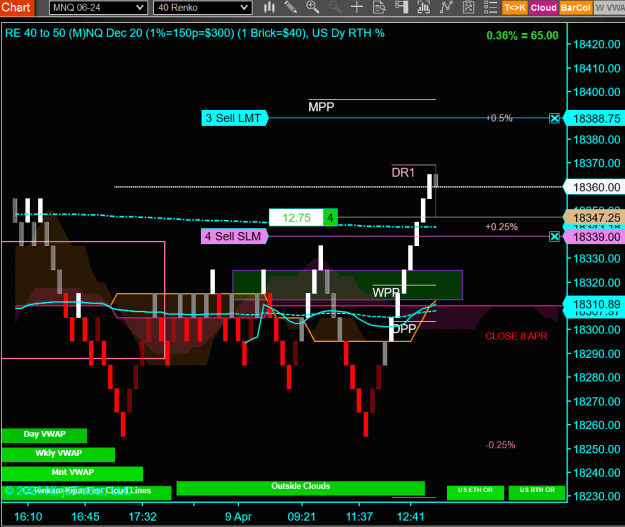Open the 40 Renko bar type dropdown
625x527 pixels.
tap(202, 8)
